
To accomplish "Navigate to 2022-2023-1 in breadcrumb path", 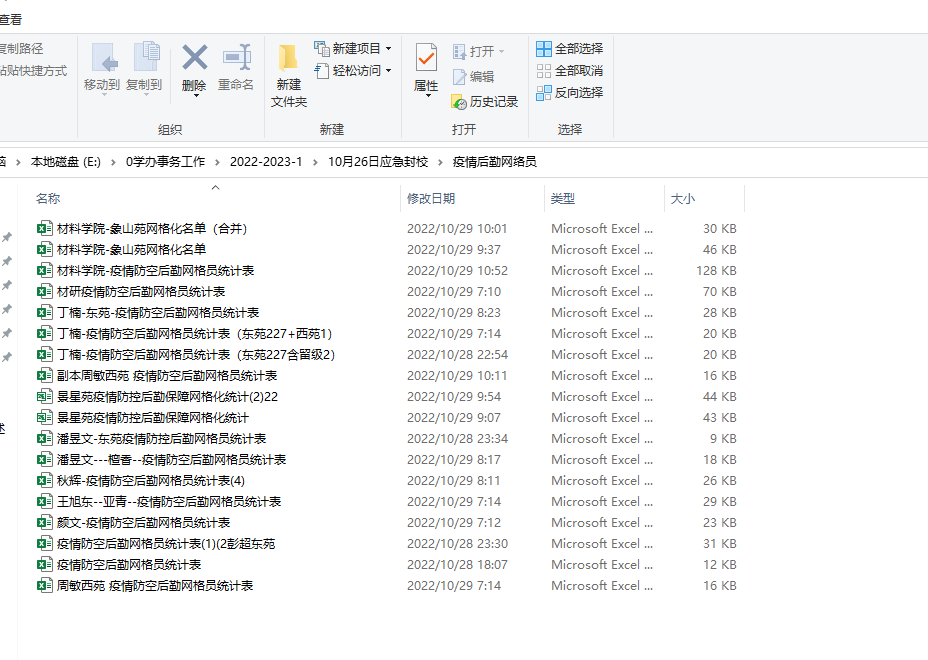I will pos(266,162).
